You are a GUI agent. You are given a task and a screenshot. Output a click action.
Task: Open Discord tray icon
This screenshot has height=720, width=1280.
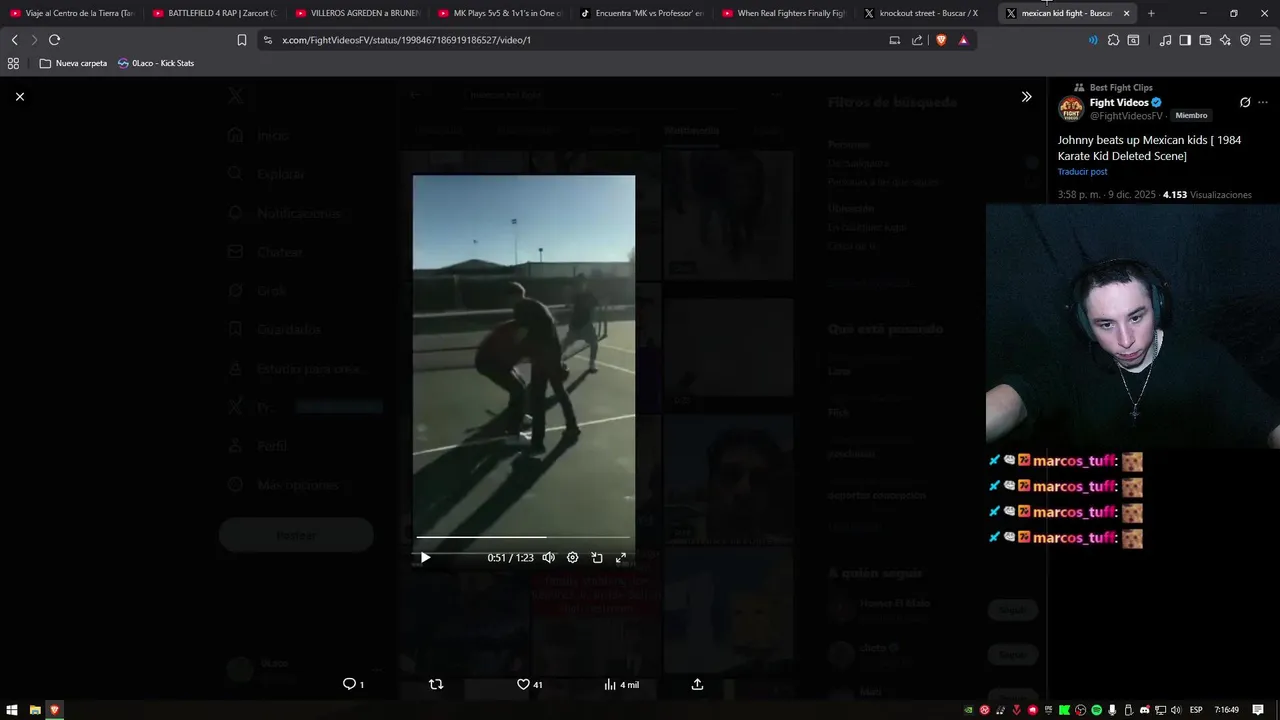1144,710
